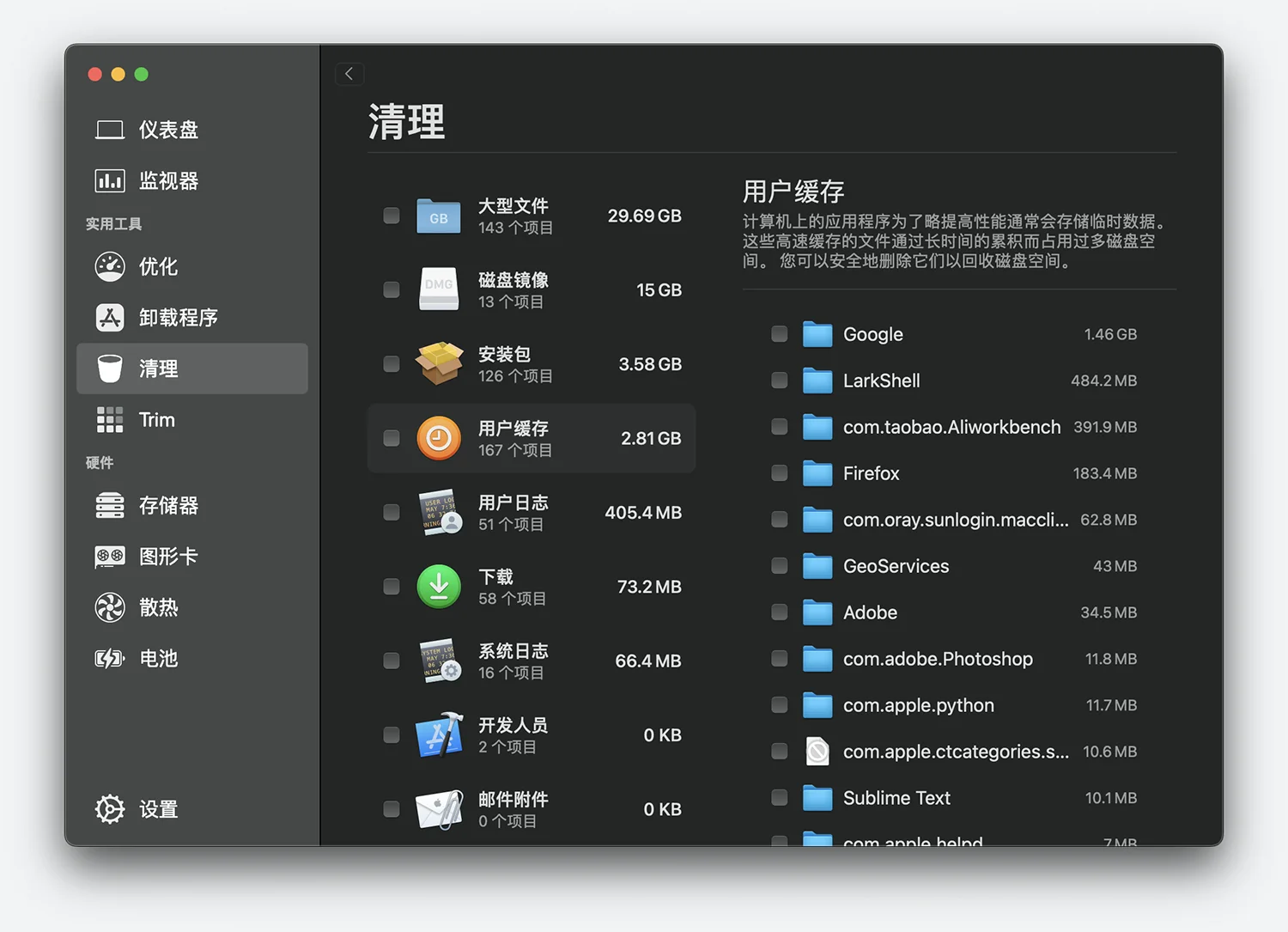Click the 邮件附件 envelope icon
Screen dimensions: 1288x932
(439, 809)
